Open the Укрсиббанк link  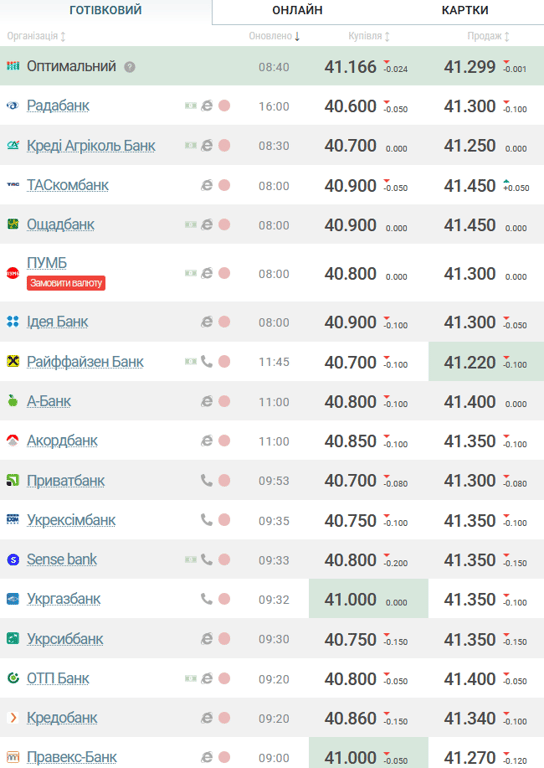point(65,639)
